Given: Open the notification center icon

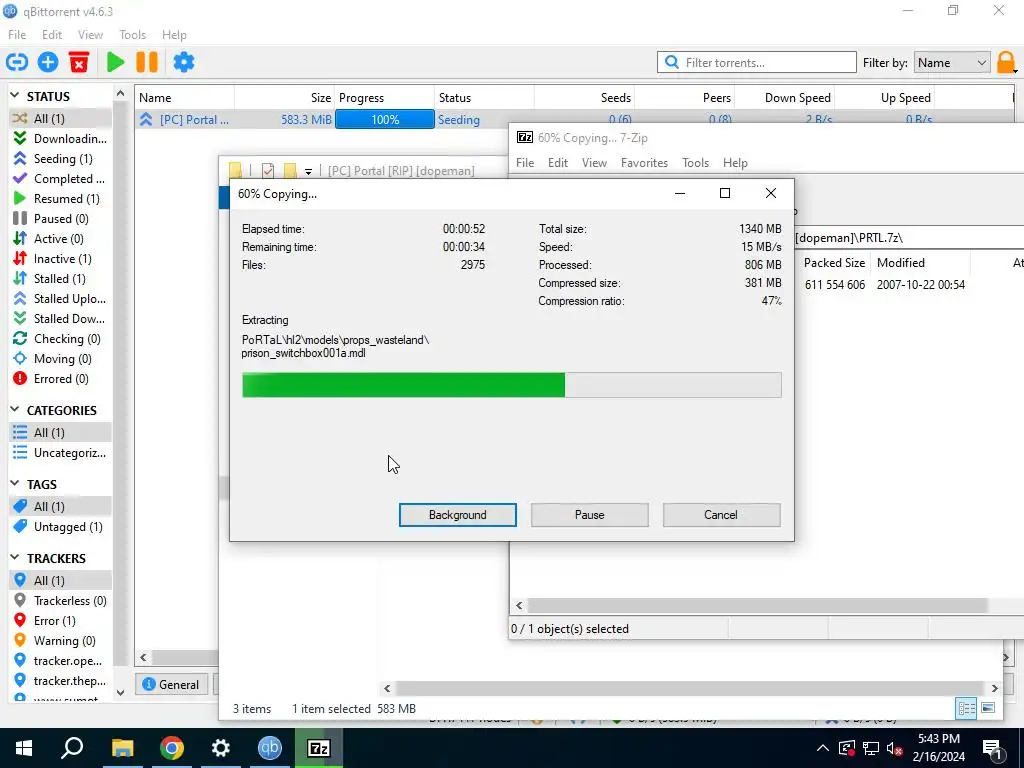Looking at the screenshot, I should pyautogui.click(x=992, y=748).
